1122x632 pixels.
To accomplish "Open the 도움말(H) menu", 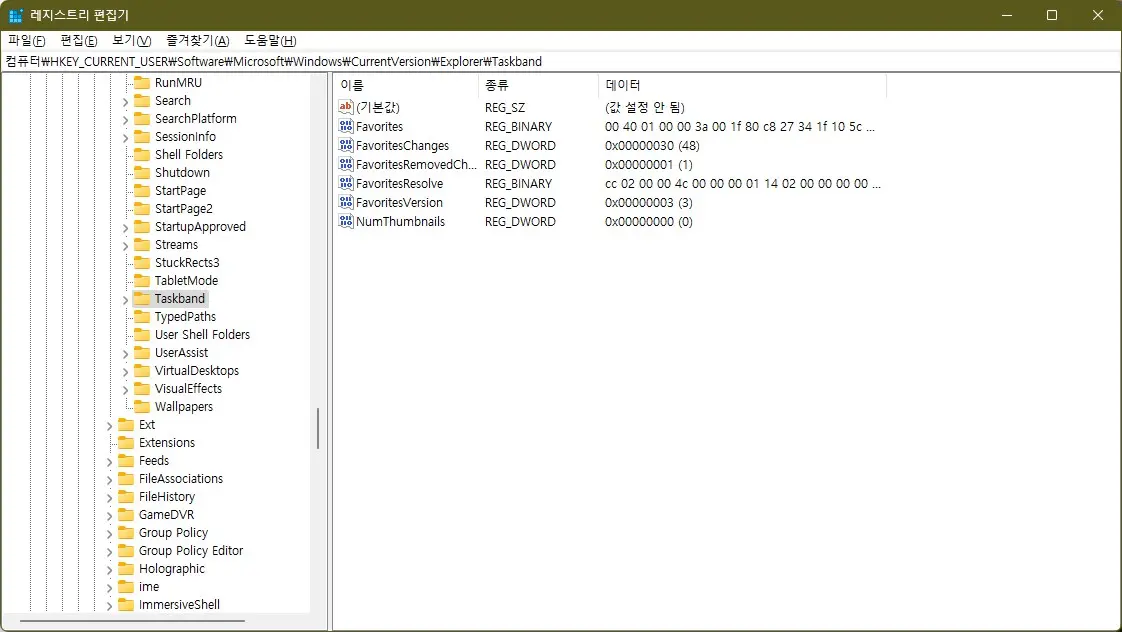I will click(270, 40).
